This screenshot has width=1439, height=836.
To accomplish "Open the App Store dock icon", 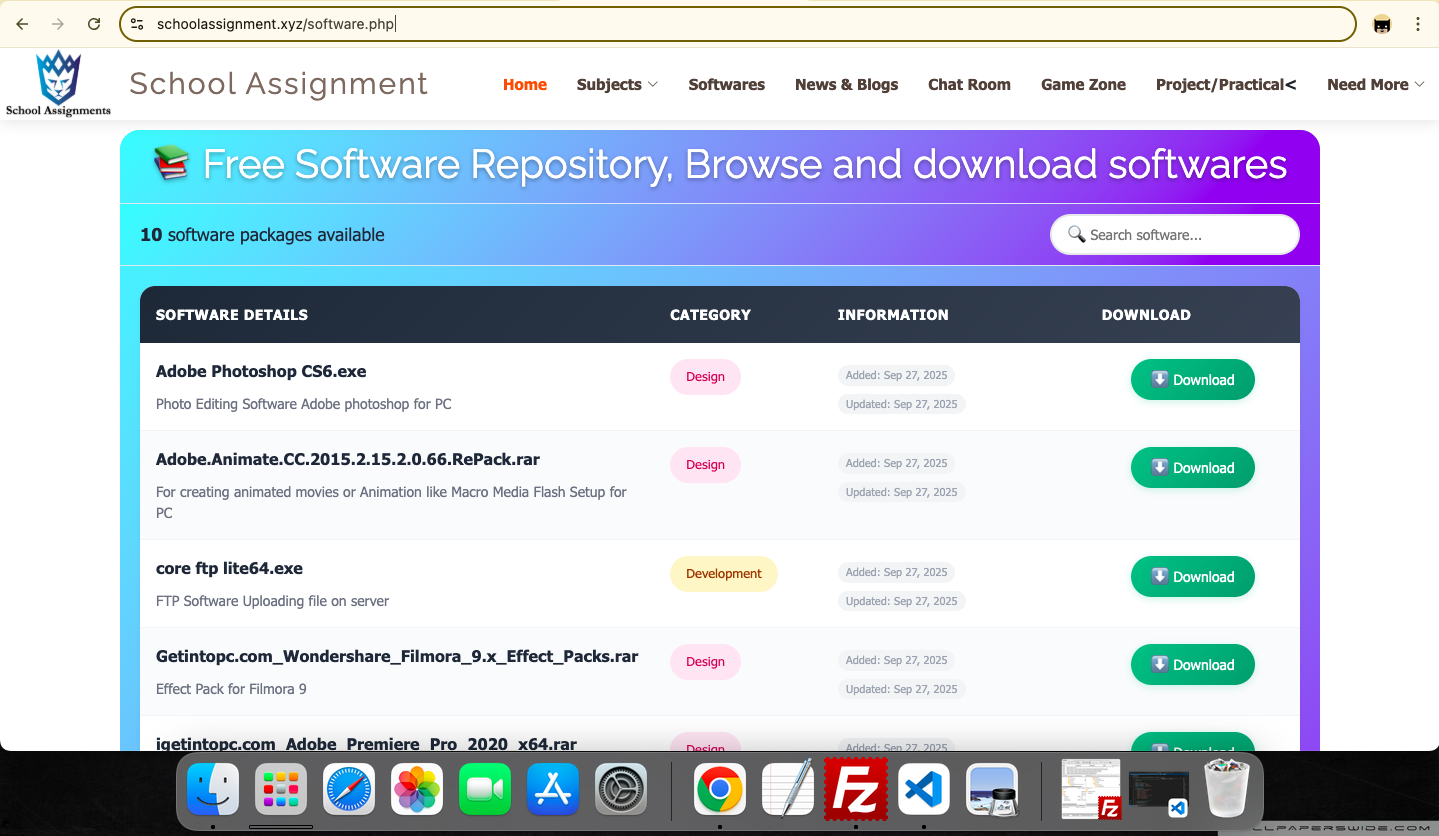I will click(x=553, y=790).
